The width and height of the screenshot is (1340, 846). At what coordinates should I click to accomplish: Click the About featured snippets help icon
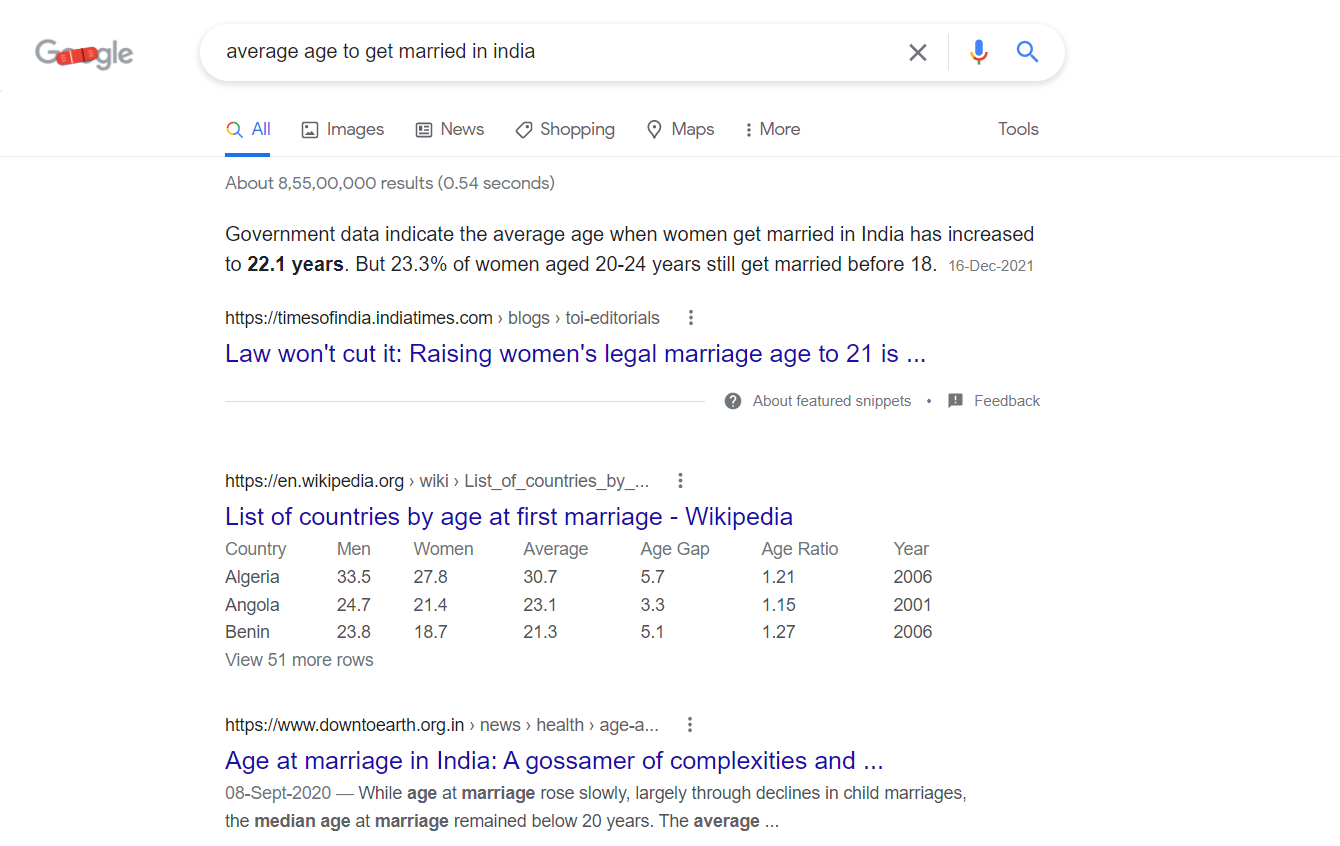coord(733,401)
